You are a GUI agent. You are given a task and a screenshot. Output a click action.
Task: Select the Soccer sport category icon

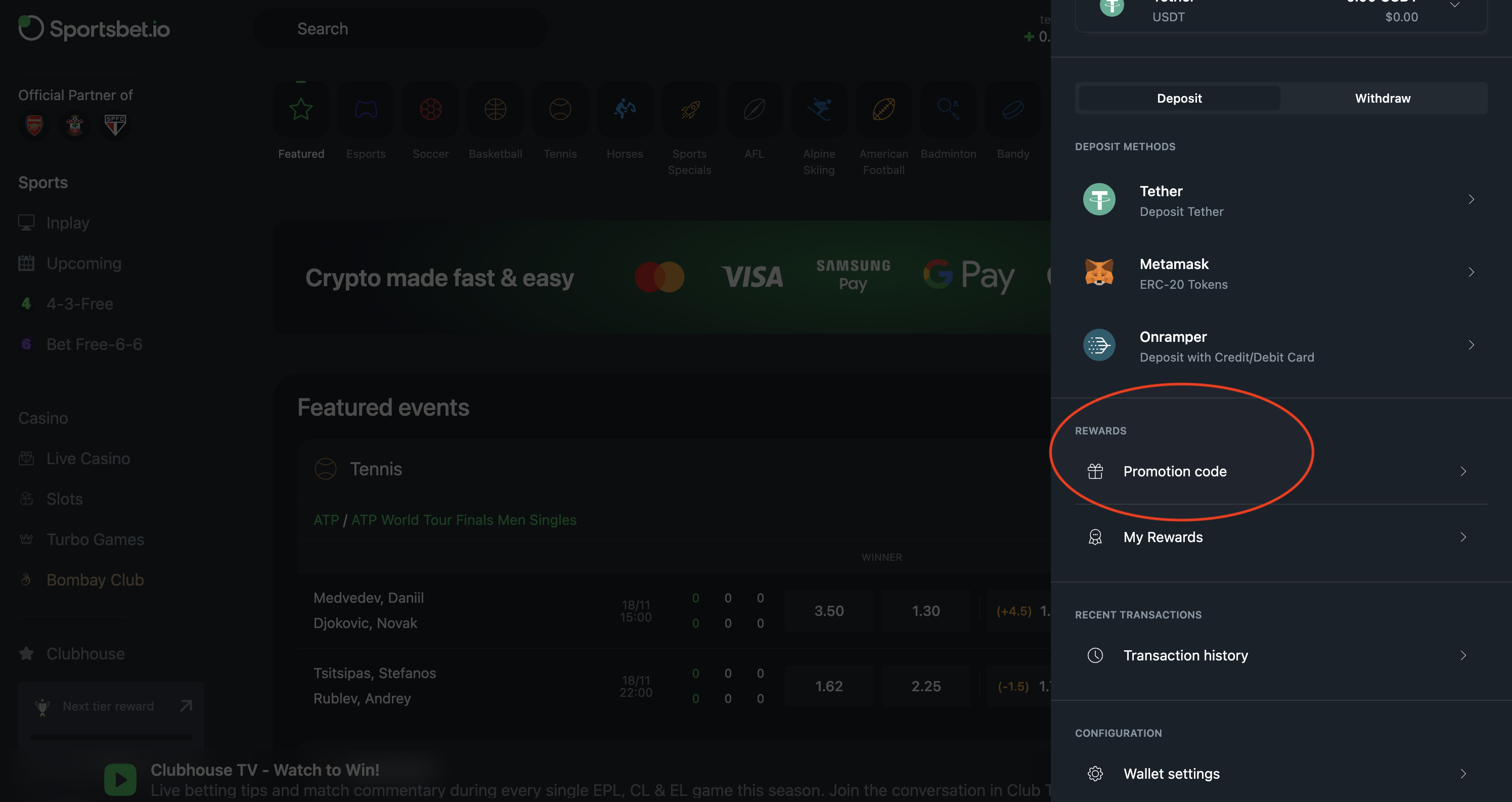click(430, 110)
